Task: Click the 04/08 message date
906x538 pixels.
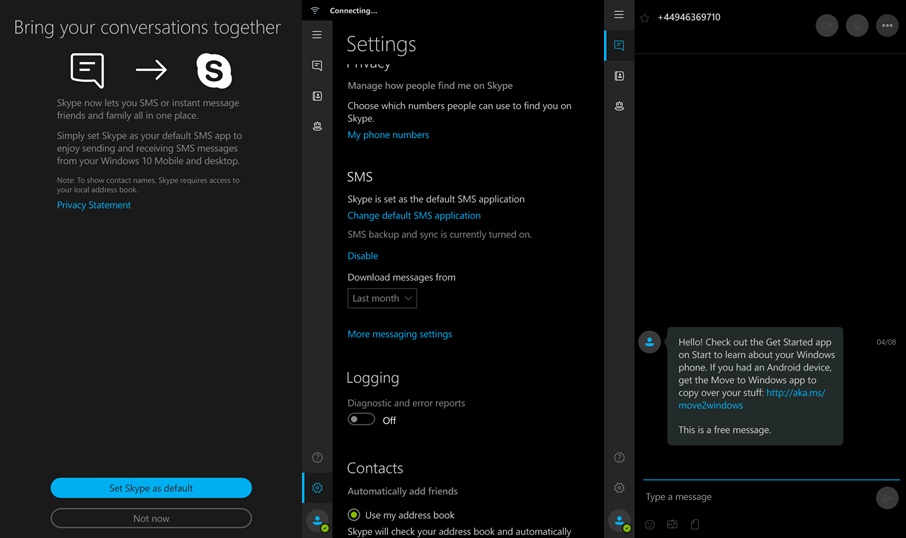Action: 886,342
